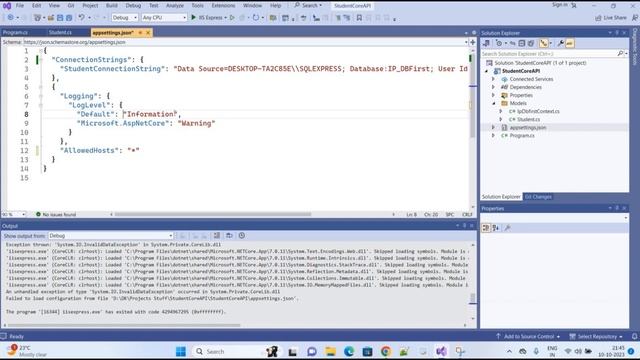Click the Search Solution Explorer input field
This screenshot has height=360, width=640.
(x=548, y=53)
